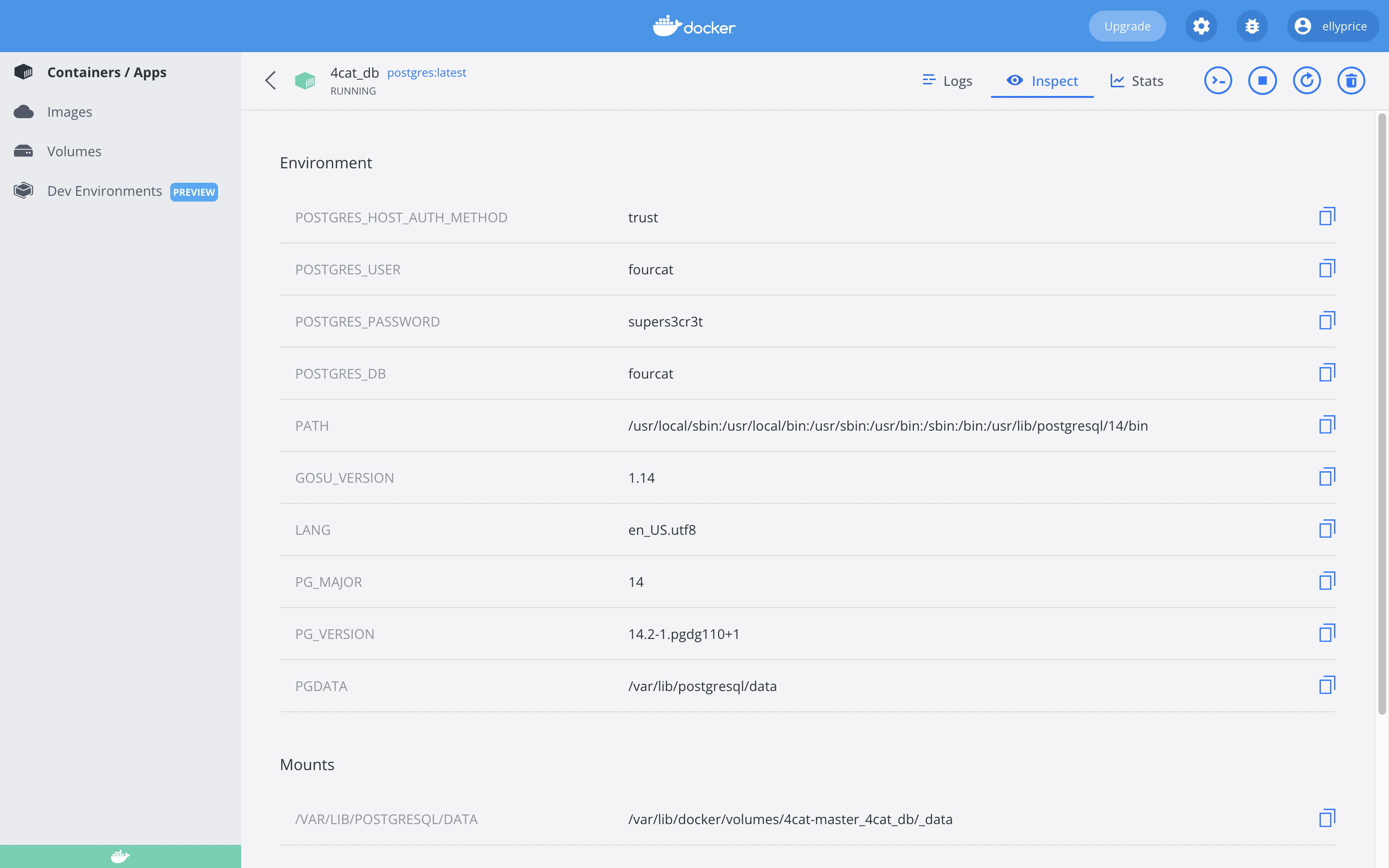This screenshot has width=1389, height=868.
Task: Go back to the container list
Action: [271, 81]
